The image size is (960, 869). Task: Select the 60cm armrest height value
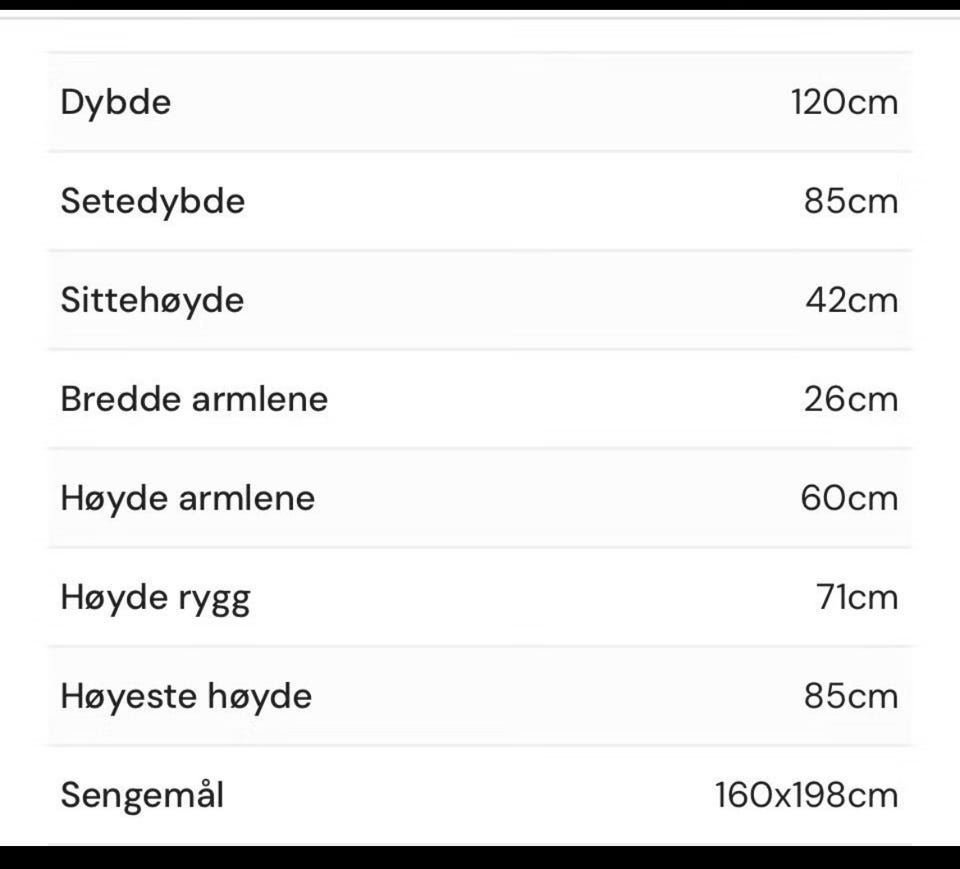click(849, 498)
